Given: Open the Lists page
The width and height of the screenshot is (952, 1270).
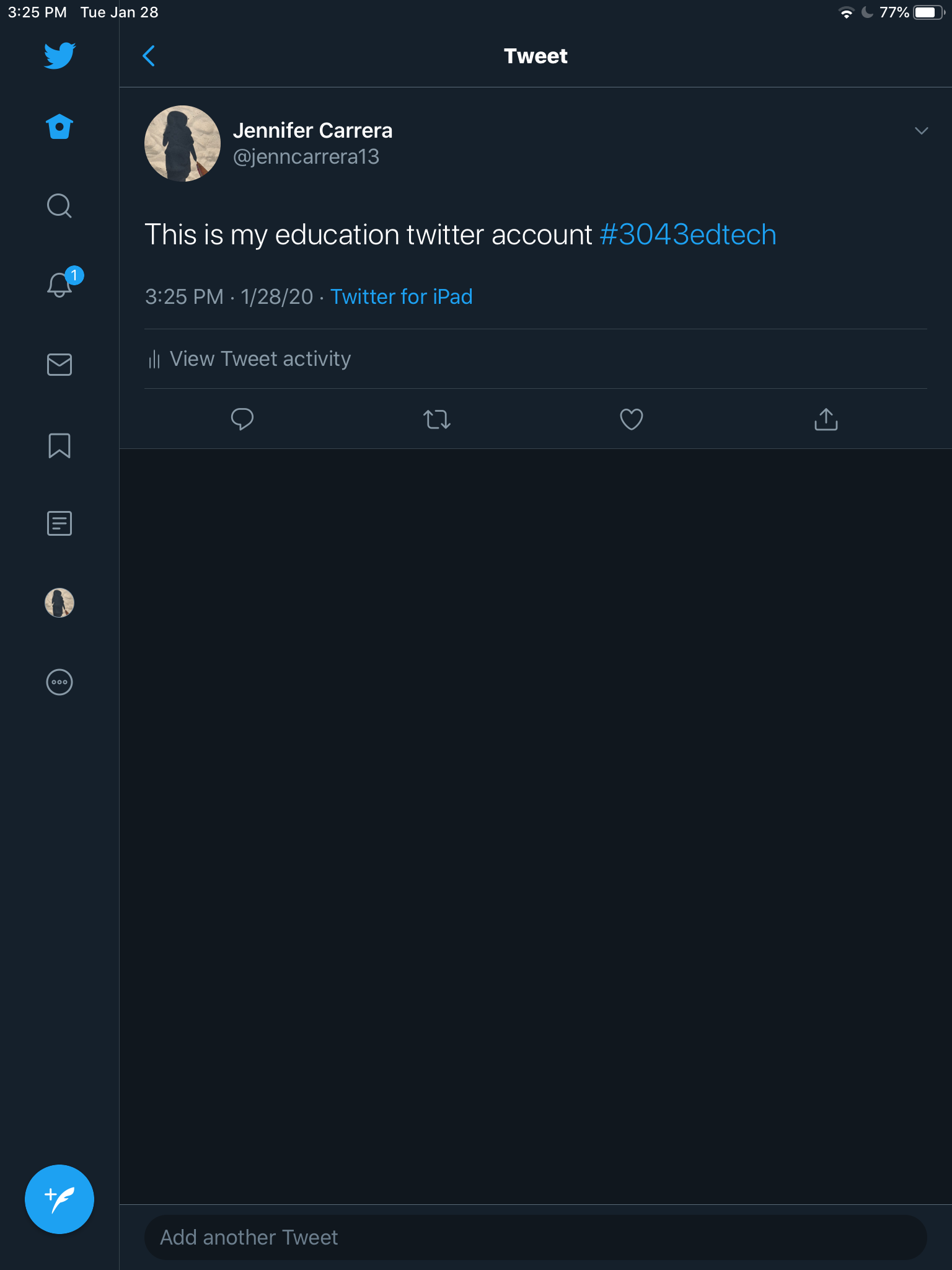Looking at the screenshot, I should pyautogui.click(x=59, y=523).
